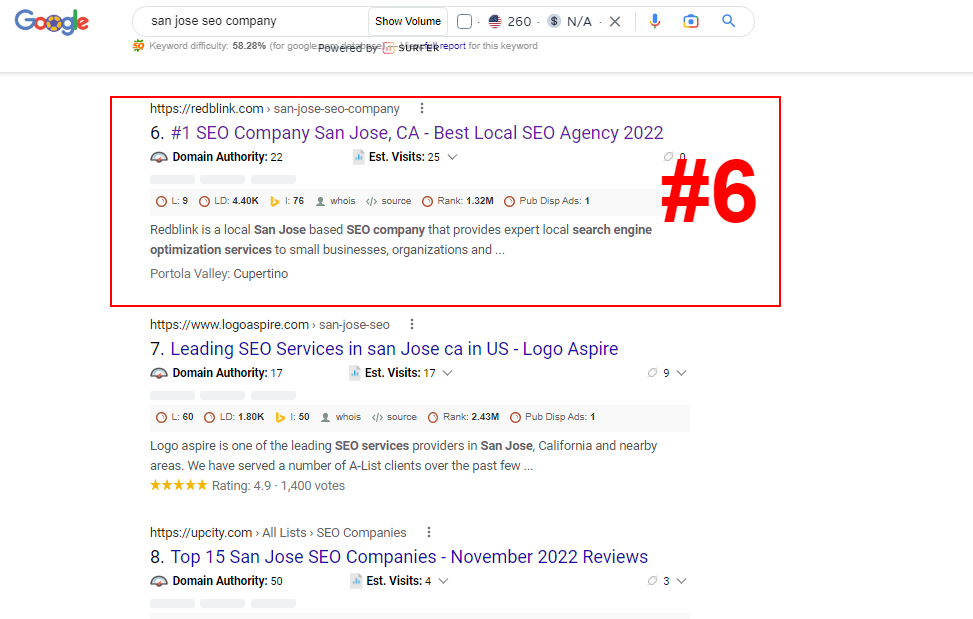Click the Domain Authority speedometer icon on redblink result
Screen dimensions: 973x619
tap(159, 157)
